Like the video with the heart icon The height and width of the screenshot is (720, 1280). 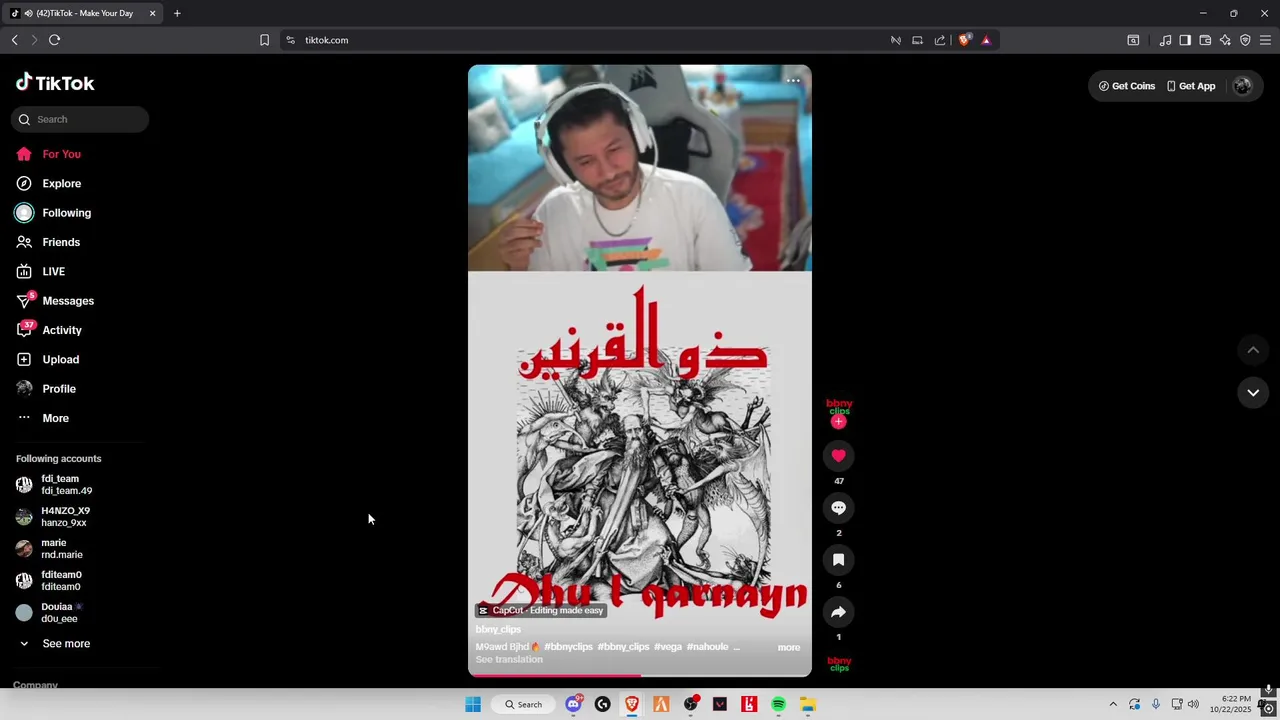(839, 456)
